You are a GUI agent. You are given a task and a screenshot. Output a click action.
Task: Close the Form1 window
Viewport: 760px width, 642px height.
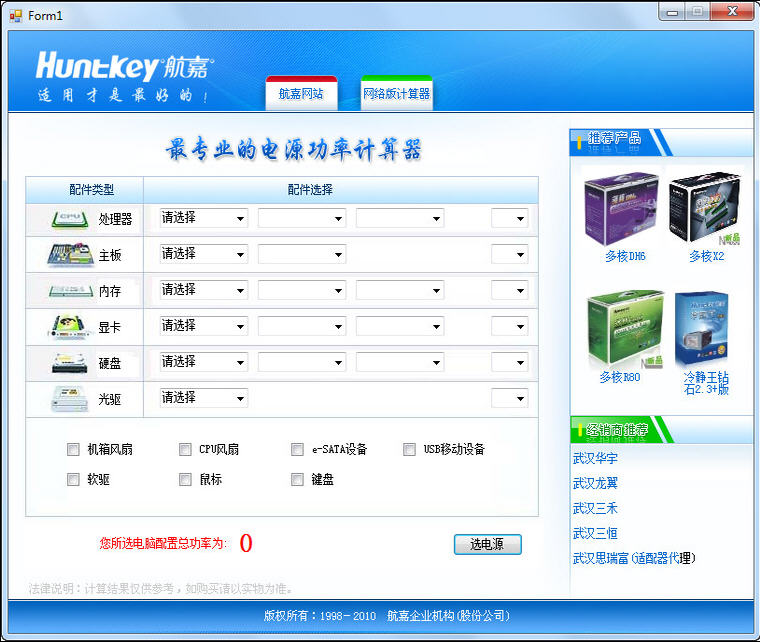(732, 12)
